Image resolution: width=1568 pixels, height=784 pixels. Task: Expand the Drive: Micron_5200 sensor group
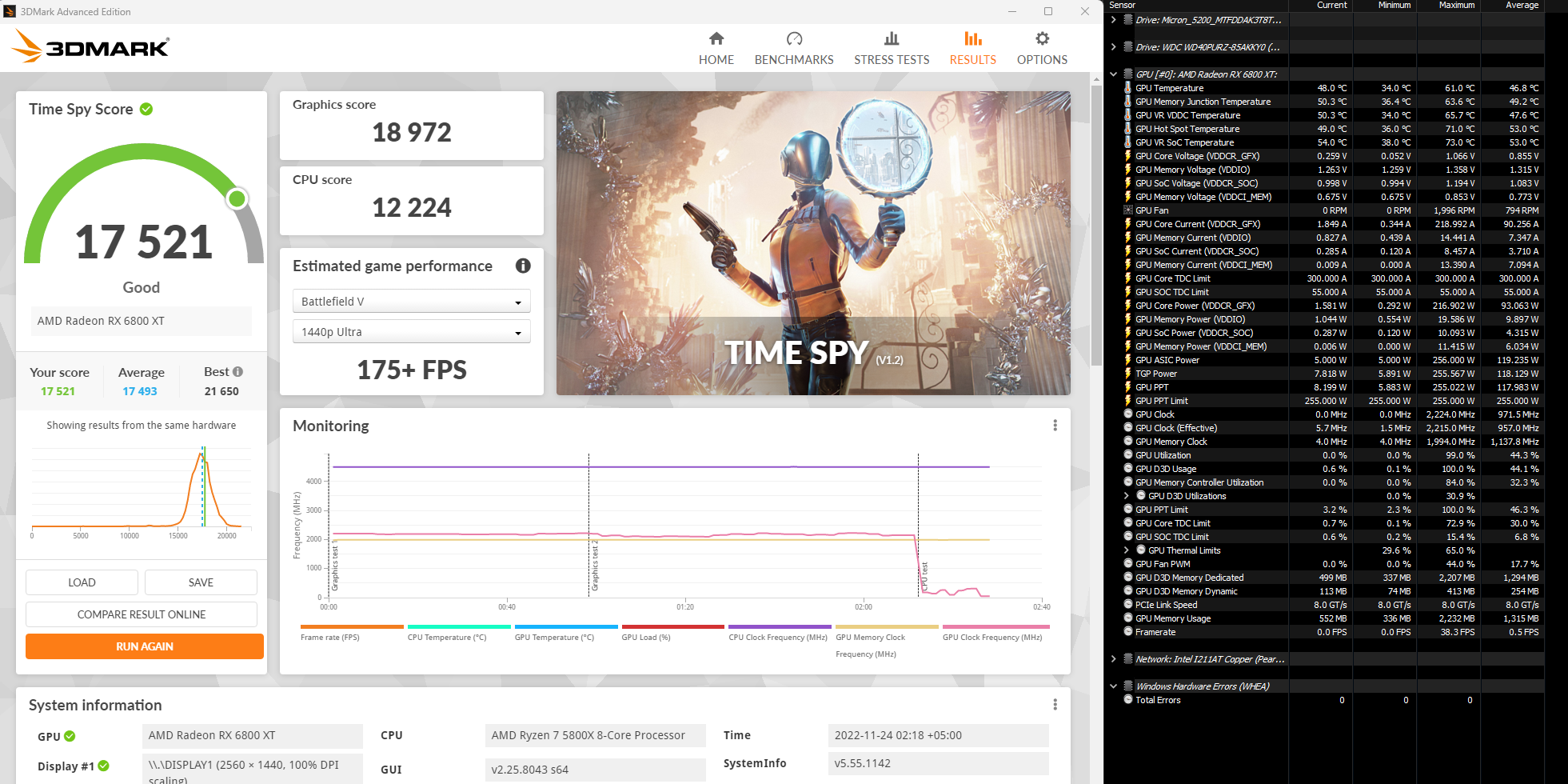[1113, 20]
